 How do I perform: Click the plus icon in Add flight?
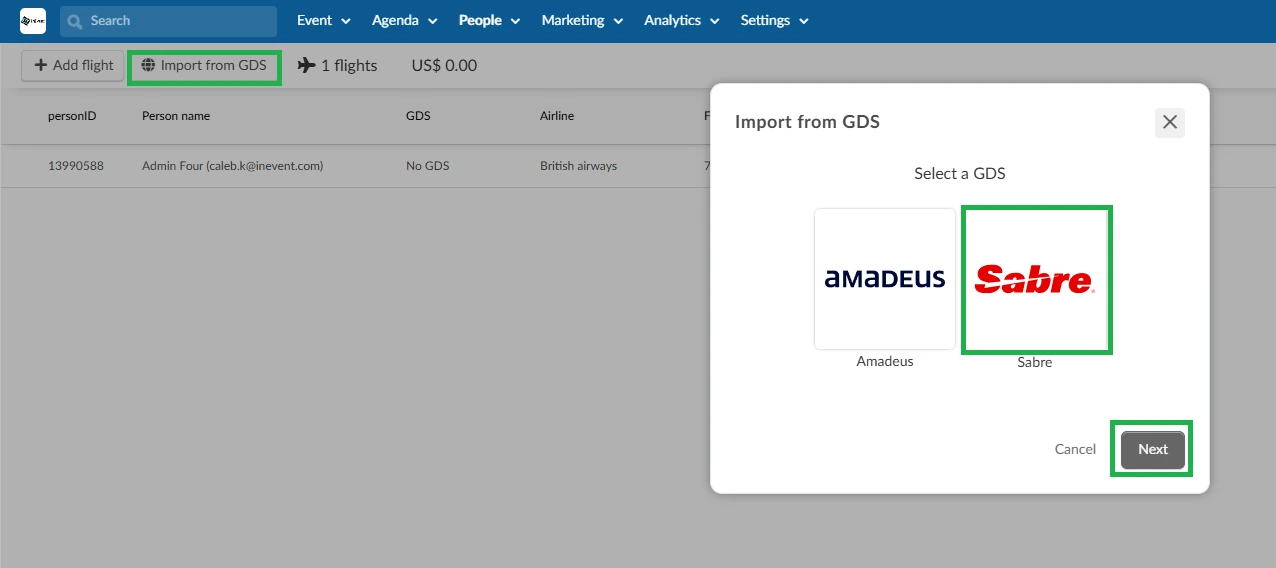pos(41,65)
